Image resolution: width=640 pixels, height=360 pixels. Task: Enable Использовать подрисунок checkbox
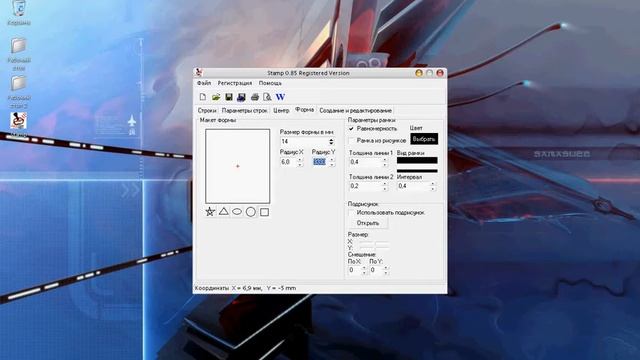[x=351, y=213]
